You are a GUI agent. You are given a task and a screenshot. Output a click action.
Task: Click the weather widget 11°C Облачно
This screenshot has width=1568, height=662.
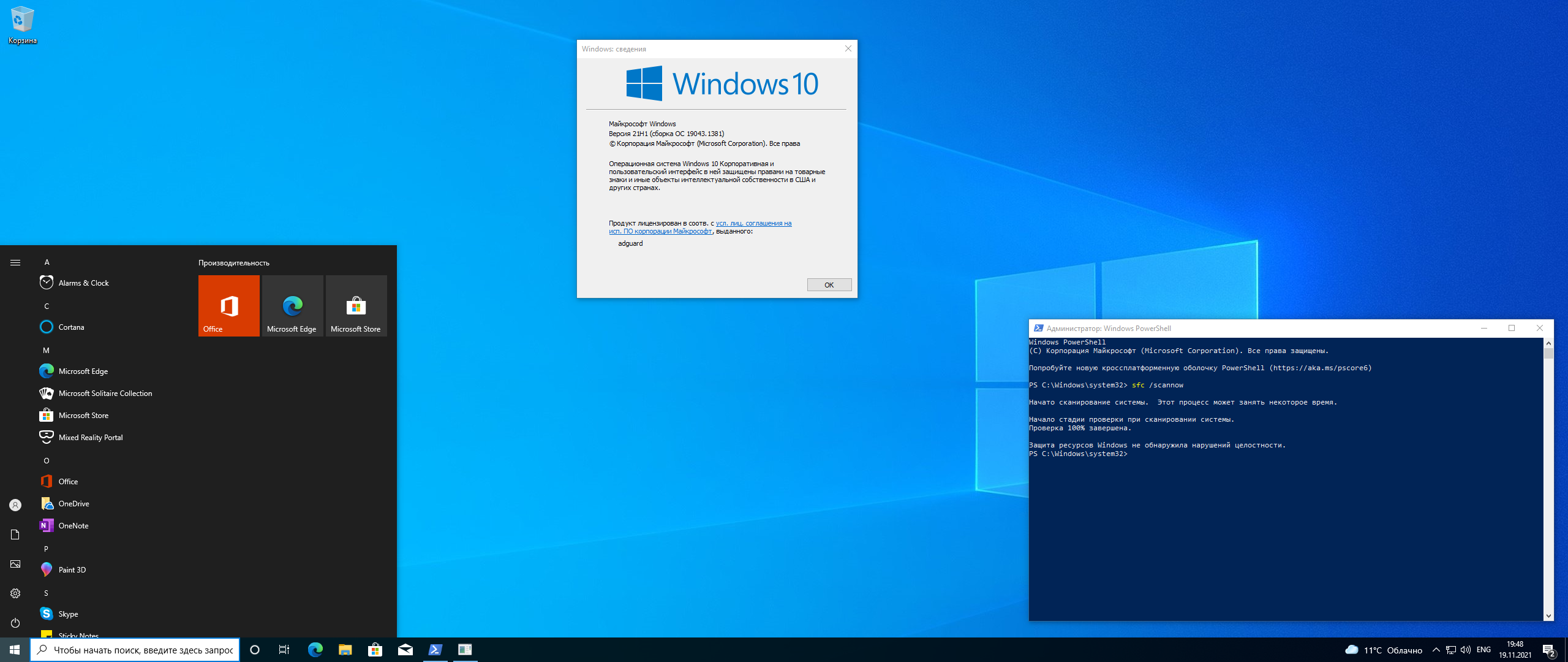[x=1384, y=650]
